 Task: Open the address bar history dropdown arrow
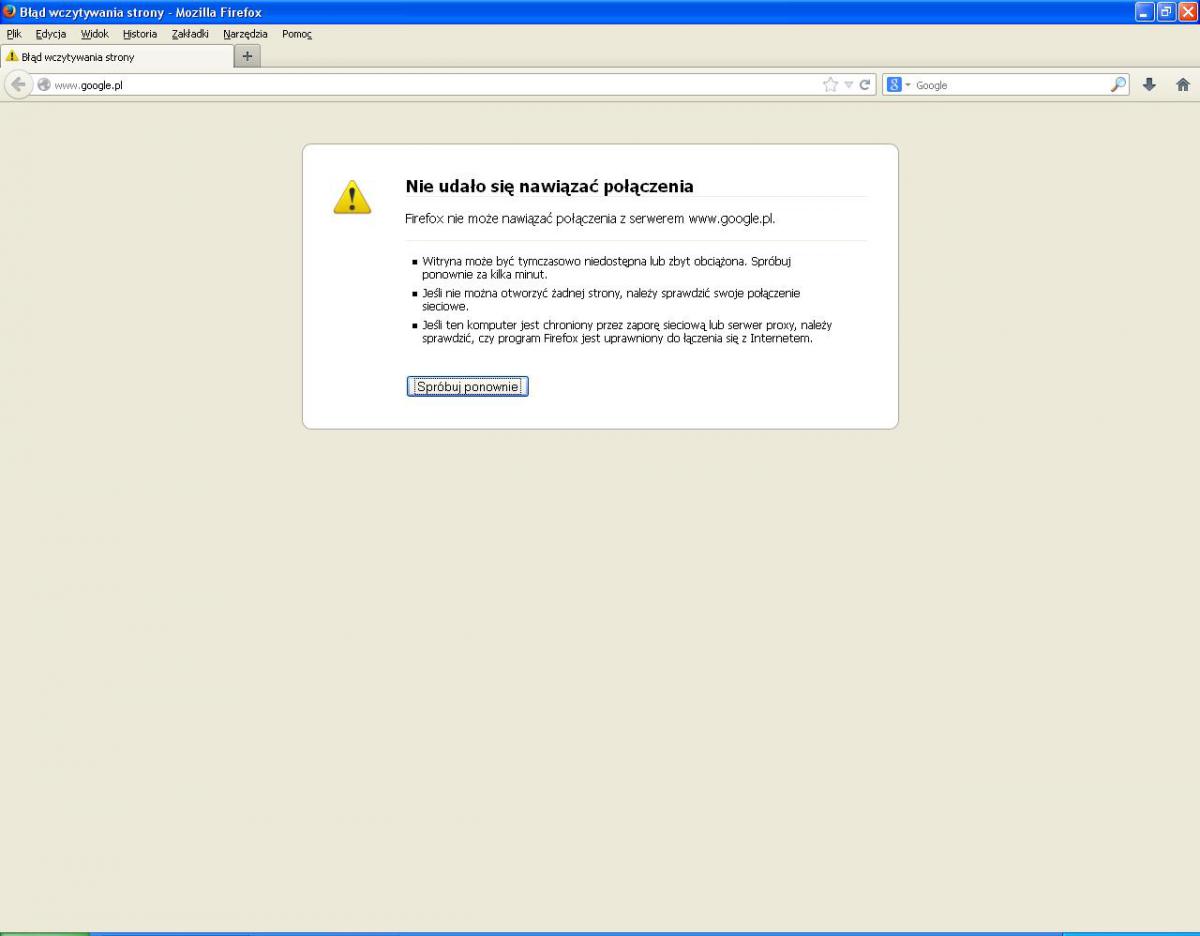click(x=849, y=85)
